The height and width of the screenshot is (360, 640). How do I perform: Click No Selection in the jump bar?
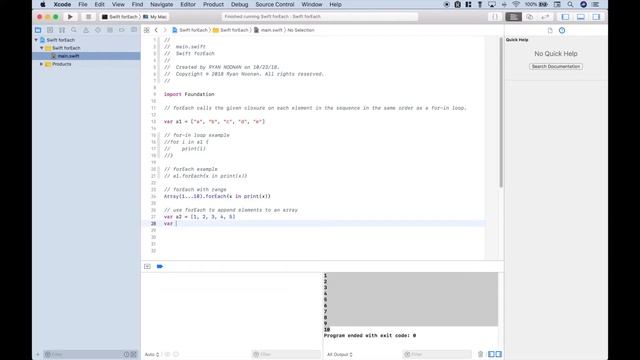301,30
